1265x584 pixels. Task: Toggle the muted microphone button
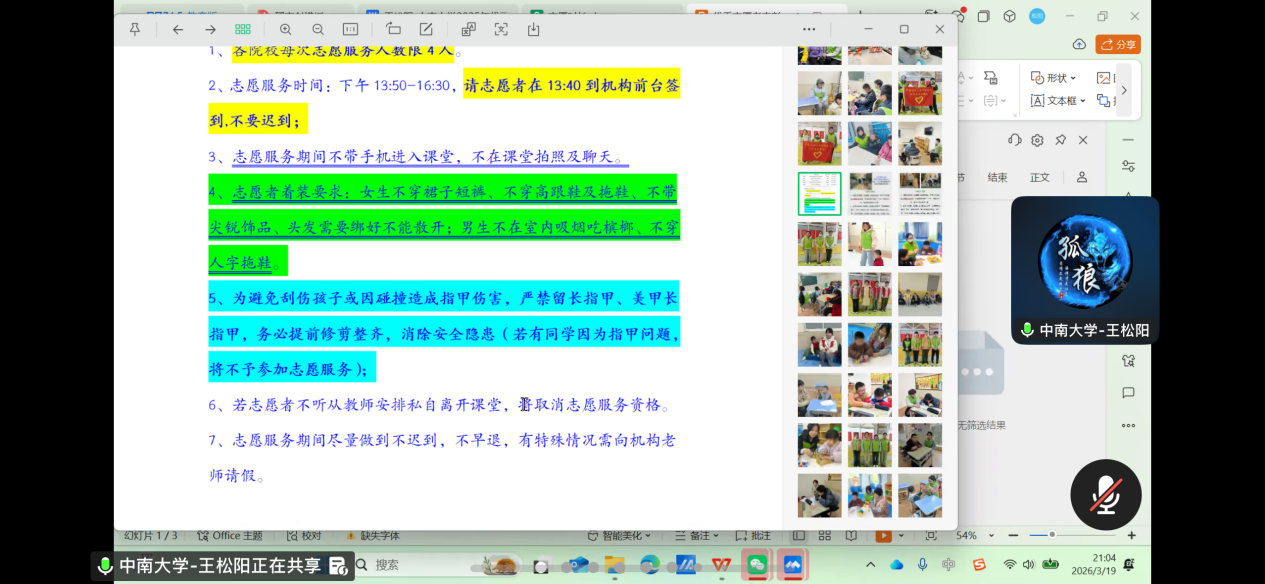[1105, 495]
